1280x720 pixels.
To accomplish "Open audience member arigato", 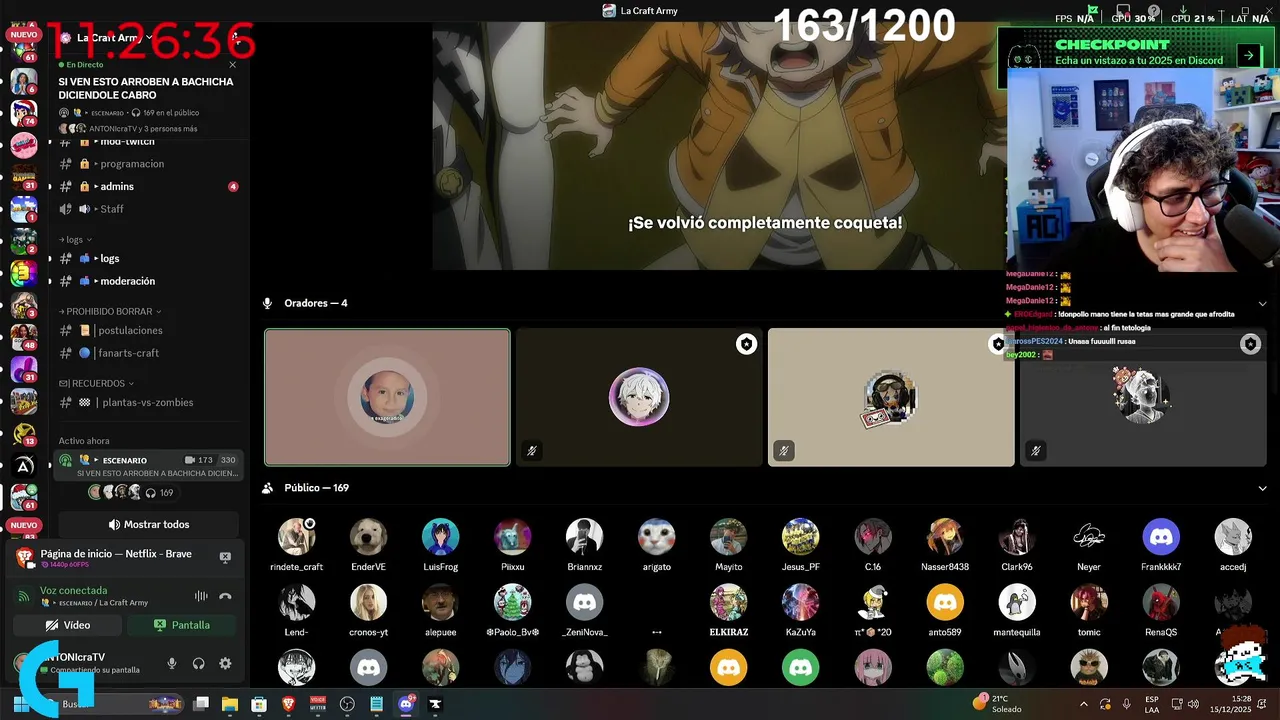I will click(x=657, y=545).
